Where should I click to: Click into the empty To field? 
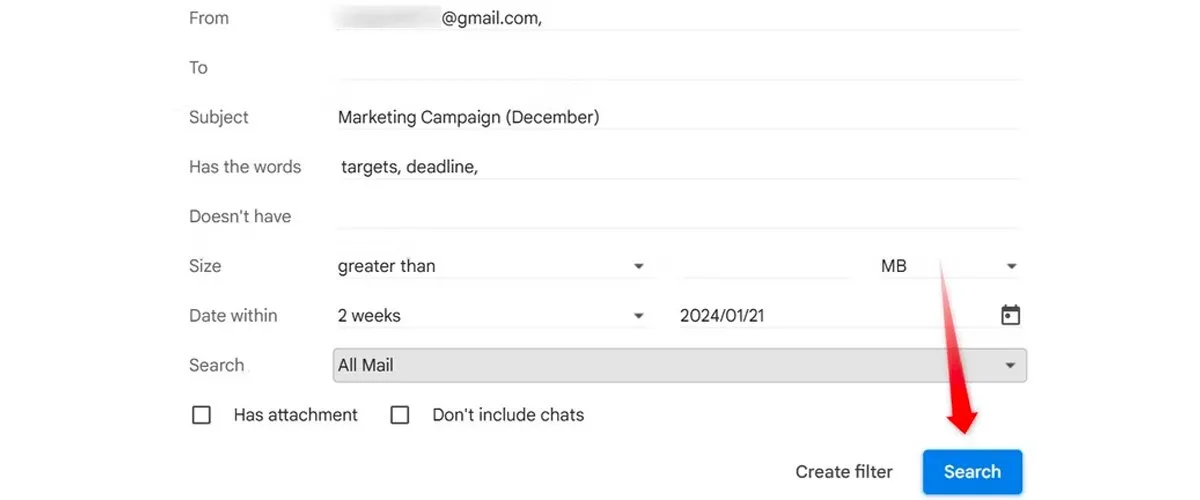coord(680,67)
